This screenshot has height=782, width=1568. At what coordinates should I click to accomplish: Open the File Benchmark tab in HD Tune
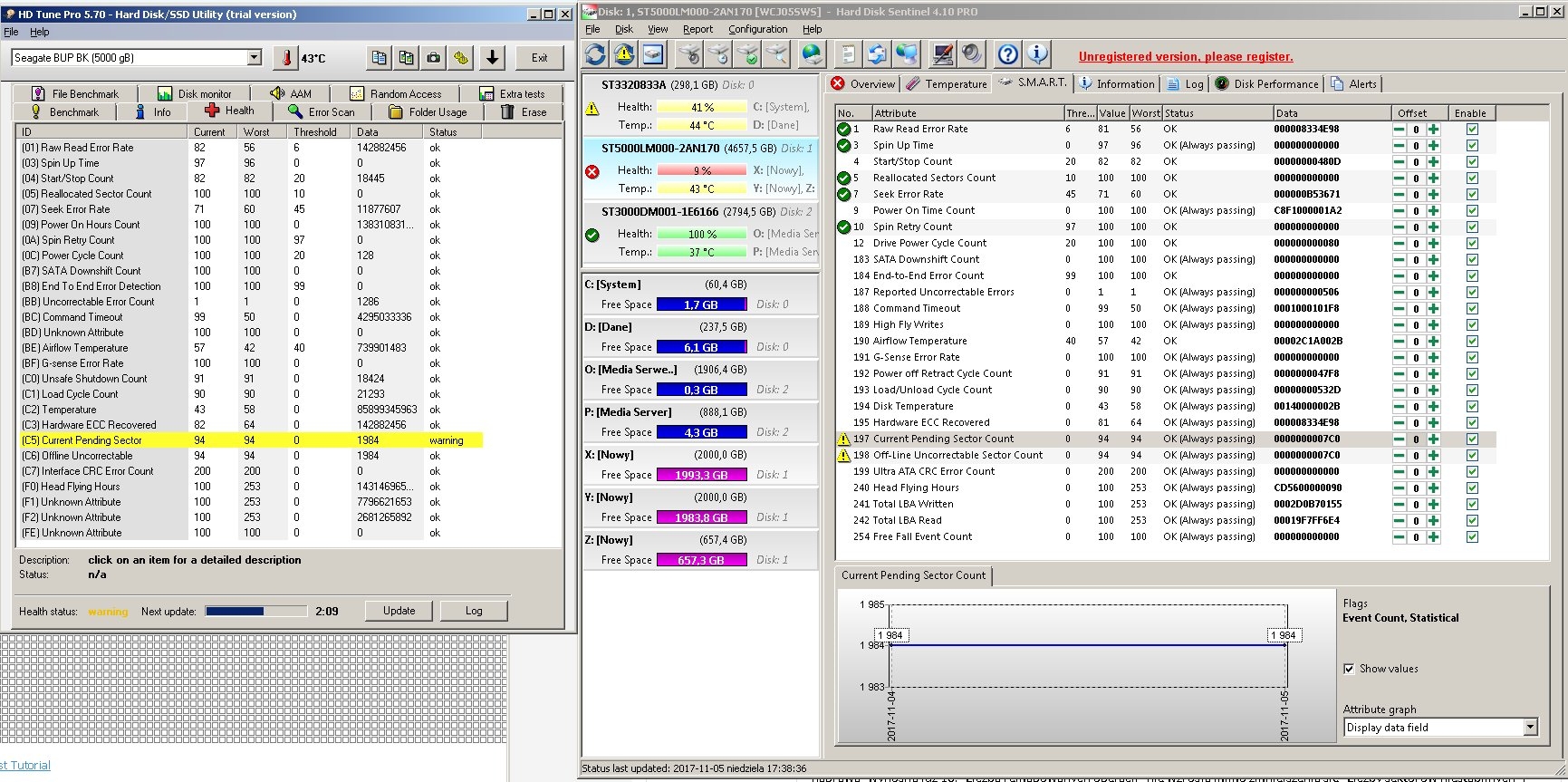coord(75,93)
